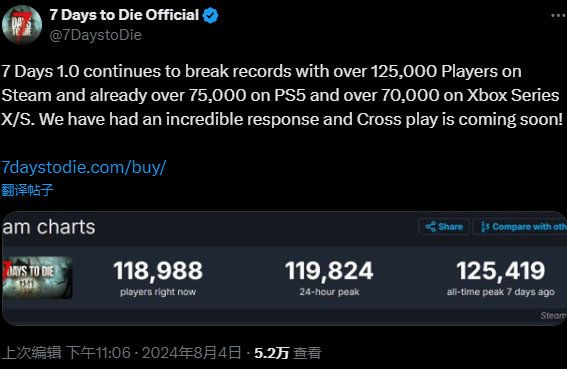567x369 pixels.
Task: Click the 下午11:06 2024年8月4日 timestamp
Action: click(154, 352)
